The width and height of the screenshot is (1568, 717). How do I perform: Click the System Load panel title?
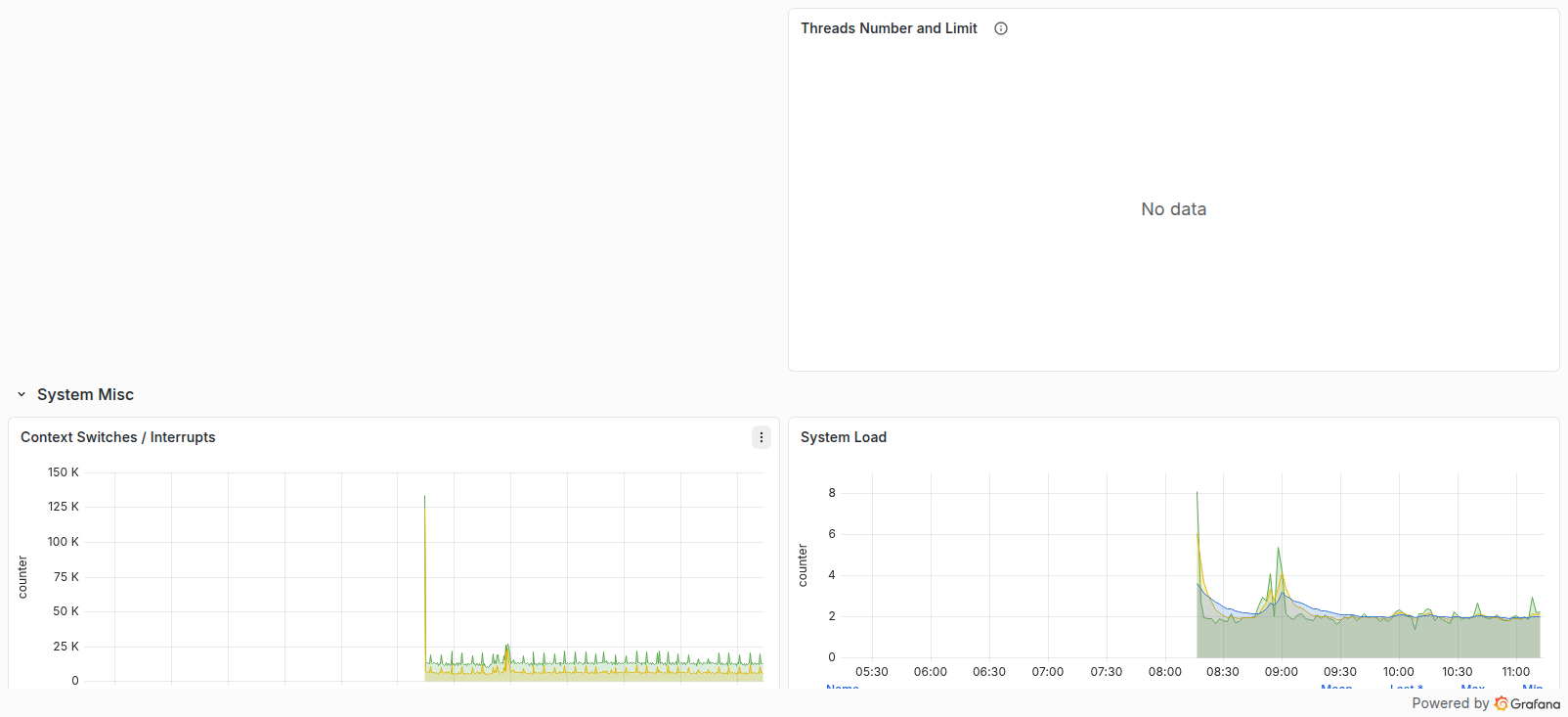coord(844,437)
